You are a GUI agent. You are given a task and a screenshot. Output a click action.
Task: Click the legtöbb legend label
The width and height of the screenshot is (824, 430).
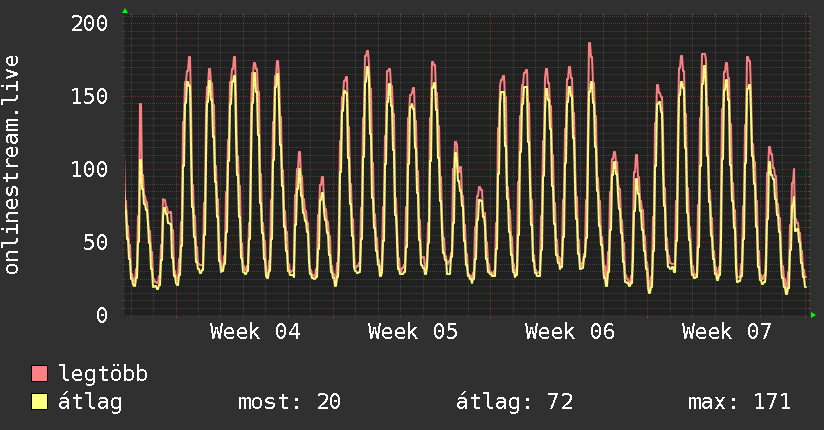(x=103, y=374)
